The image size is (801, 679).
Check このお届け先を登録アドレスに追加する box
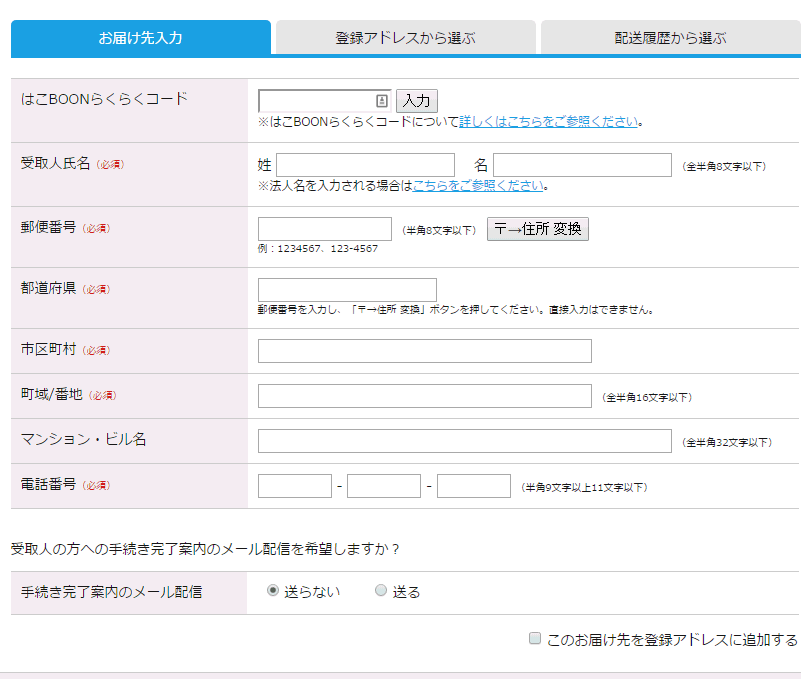coord(535,639)
